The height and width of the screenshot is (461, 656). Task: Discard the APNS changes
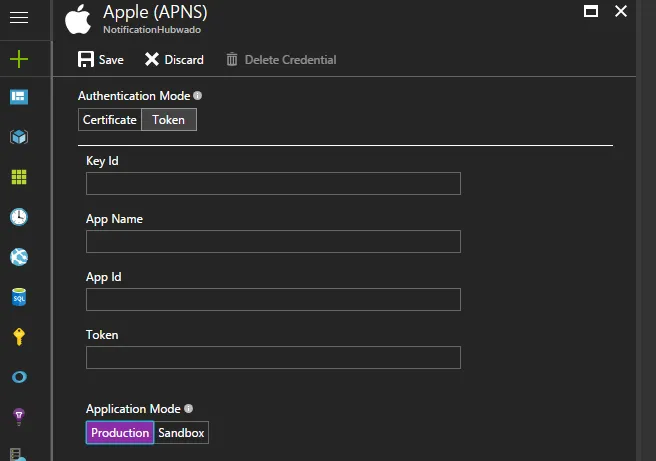click(x=174, y=59)
